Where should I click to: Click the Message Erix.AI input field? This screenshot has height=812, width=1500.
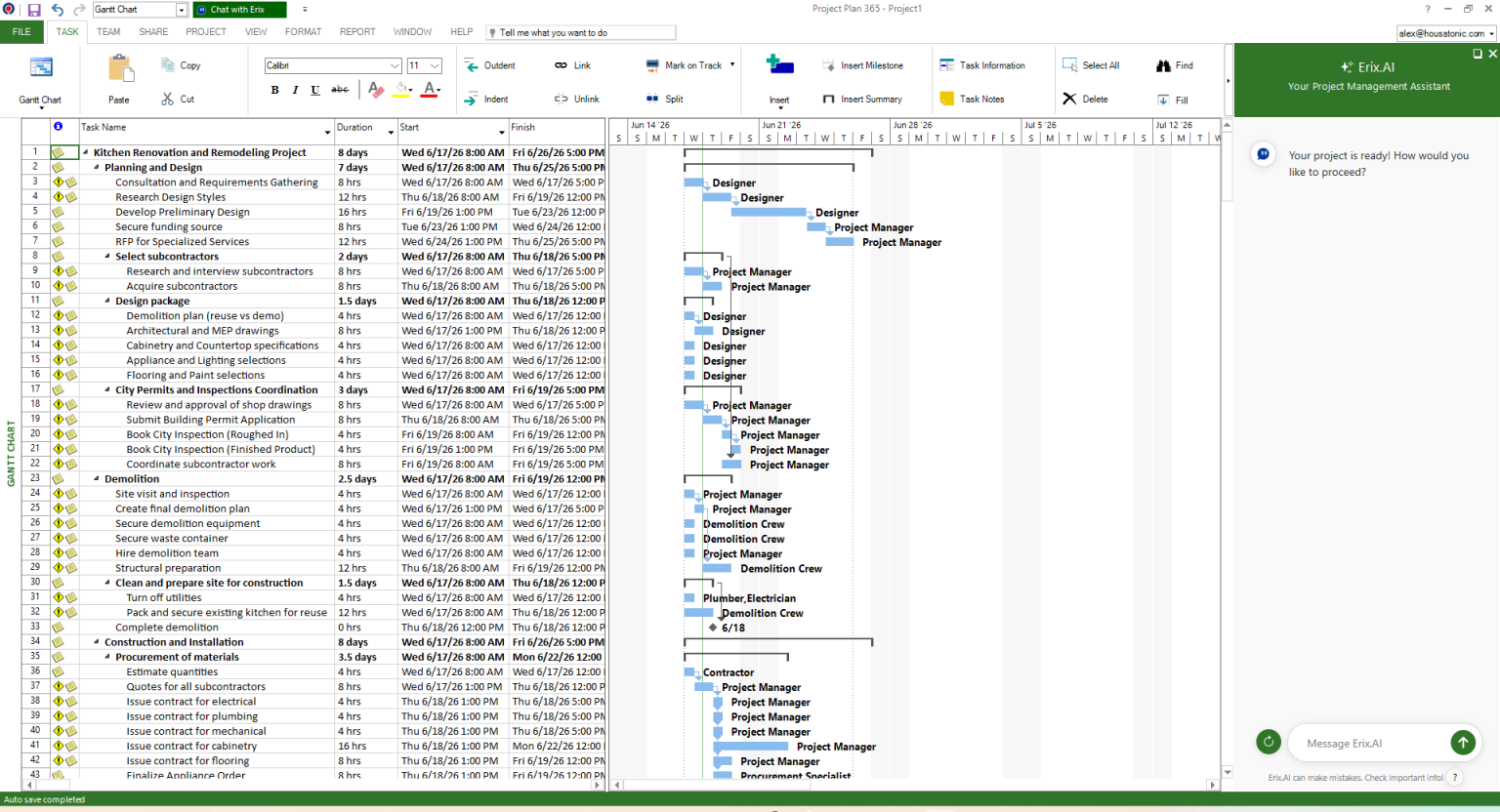[1369, 743]
